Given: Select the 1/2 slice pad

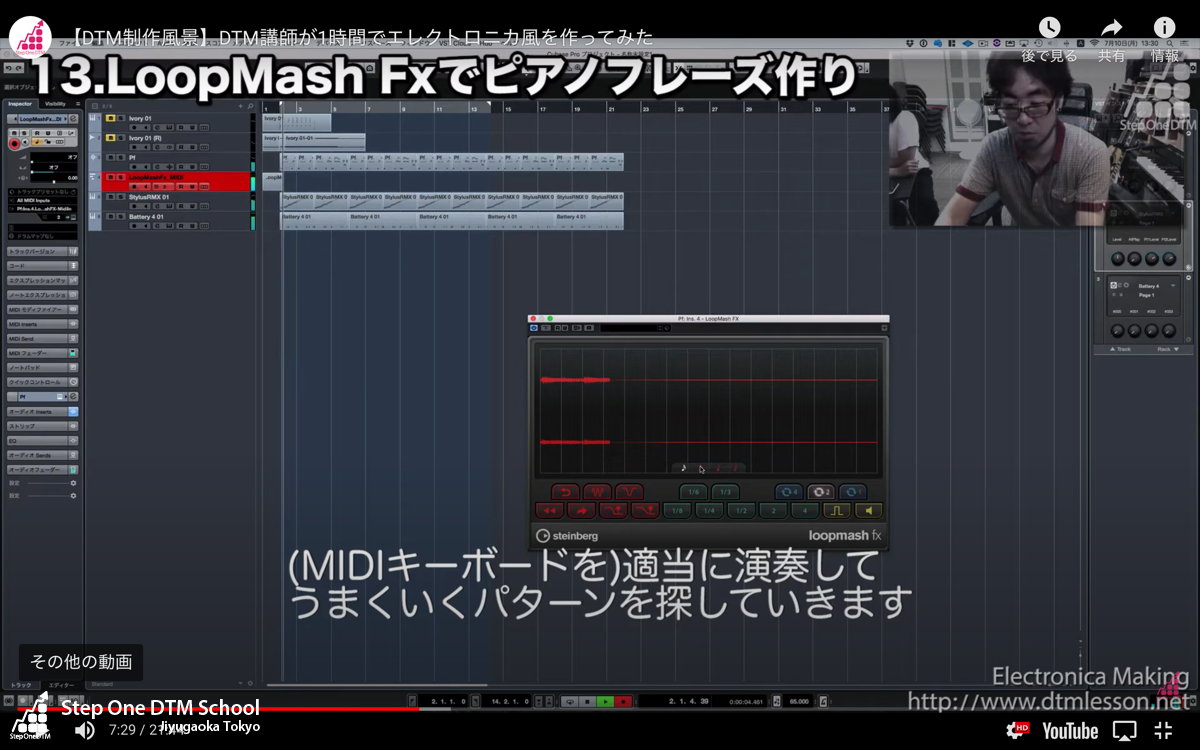Looking at the screenshot, I should [741, 511].
